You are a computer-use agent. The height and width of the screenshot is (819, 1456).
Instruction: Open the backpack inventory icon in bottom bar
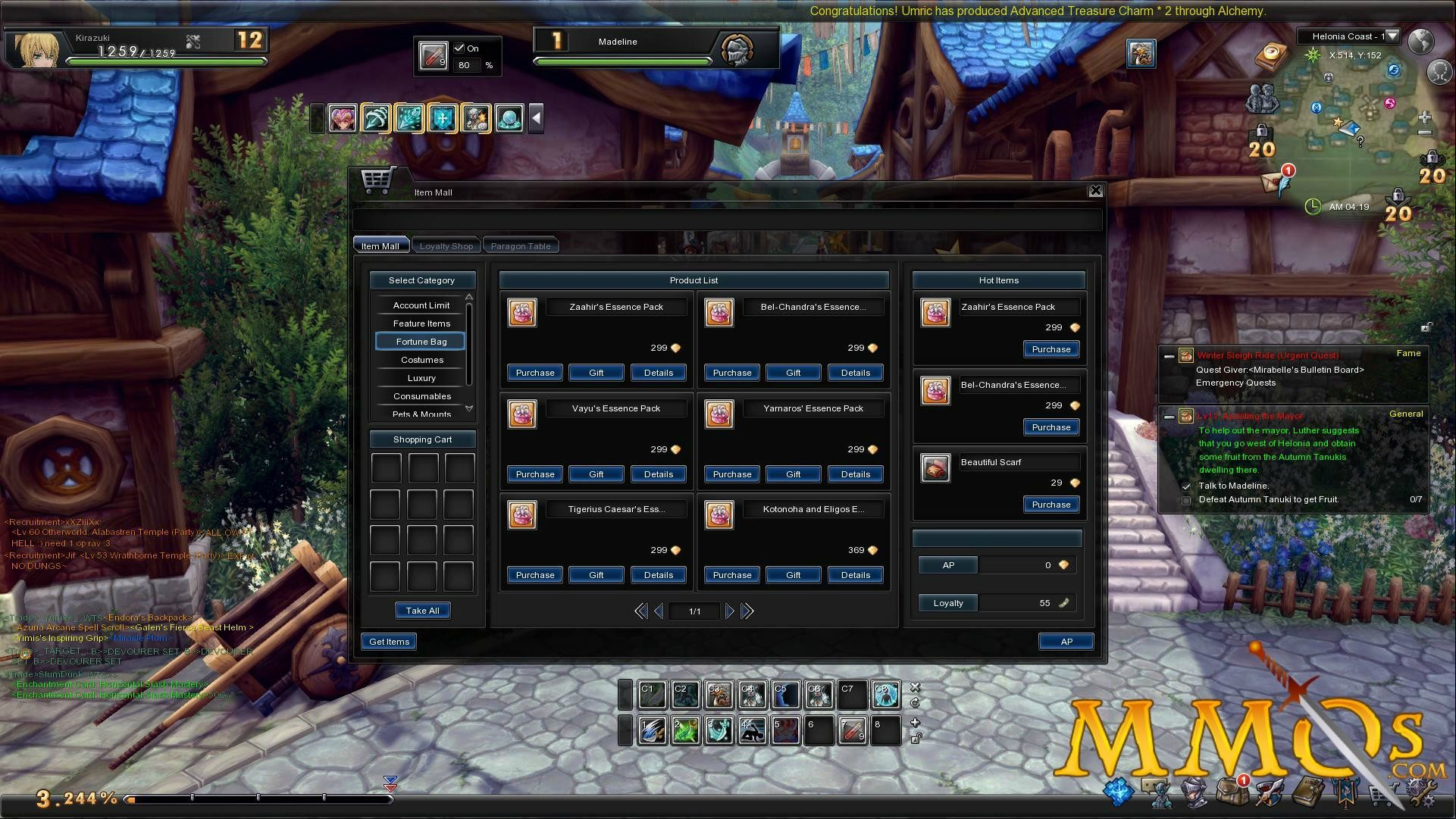coord(1232,792)
